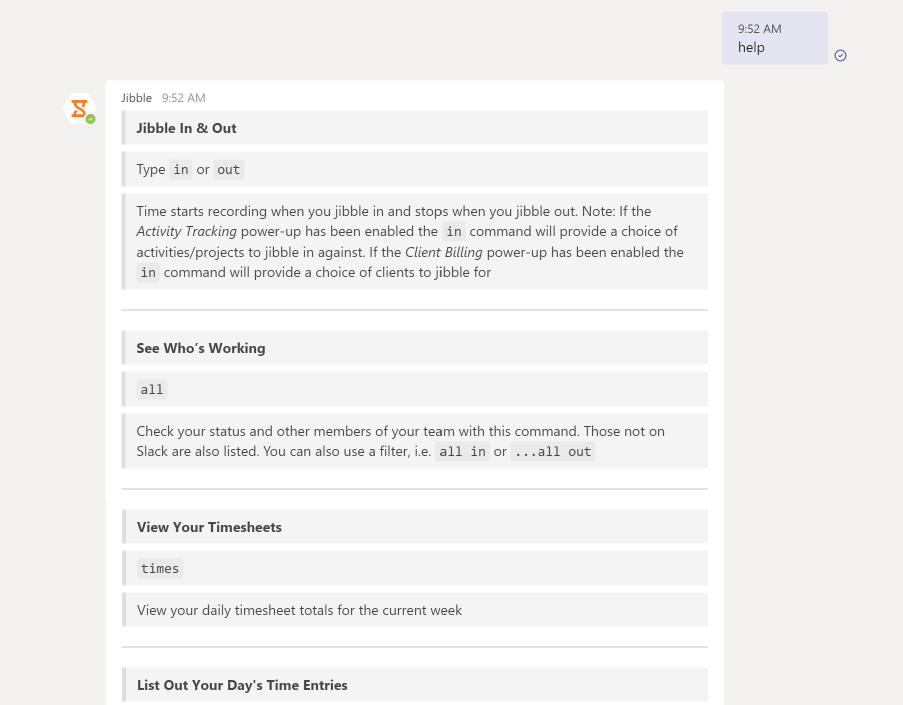
Task: Click the Jibble sender name
Action: click(136, 97)
